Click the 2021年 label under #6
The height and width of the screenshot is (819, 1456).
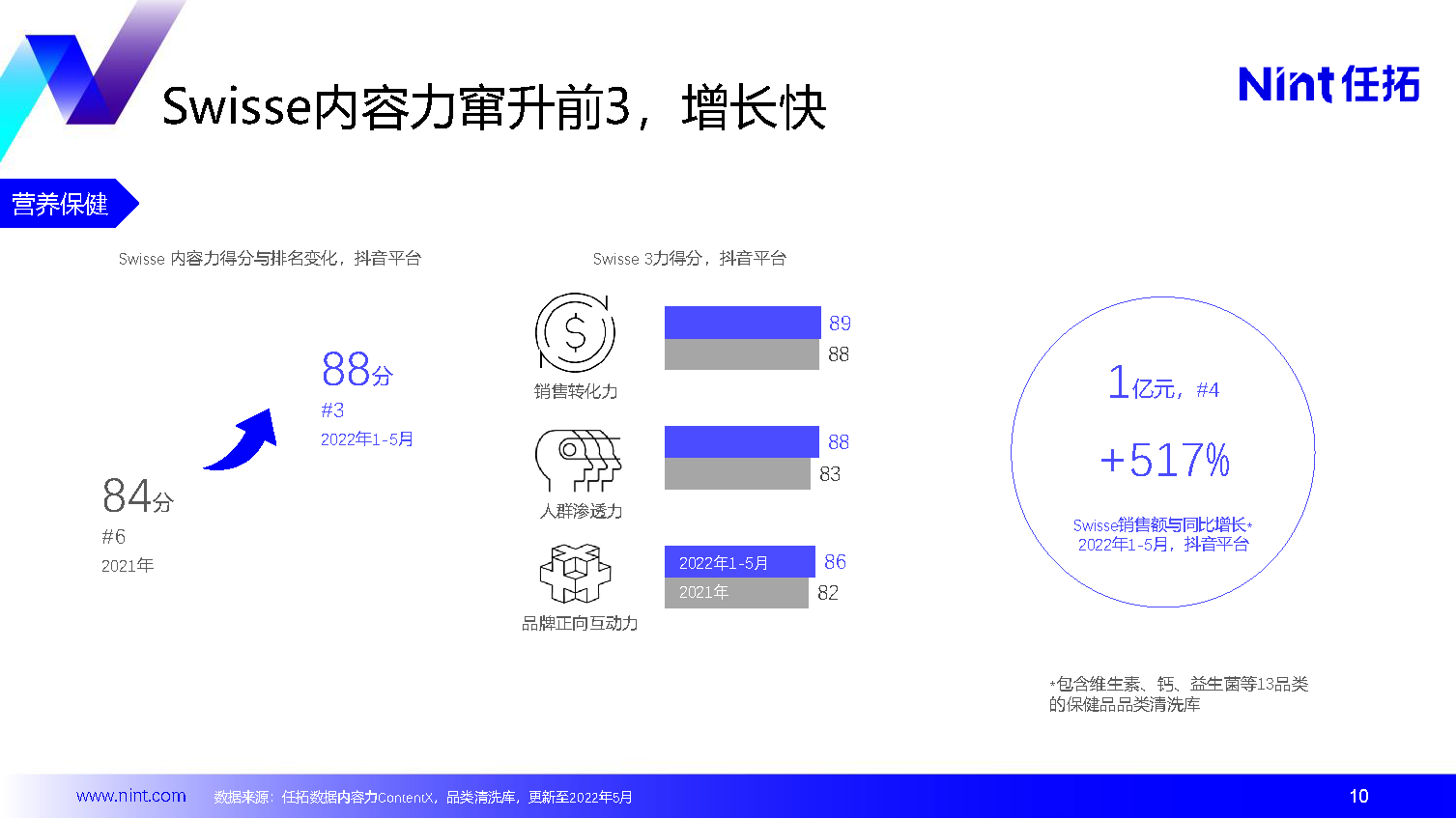point(128,566)
